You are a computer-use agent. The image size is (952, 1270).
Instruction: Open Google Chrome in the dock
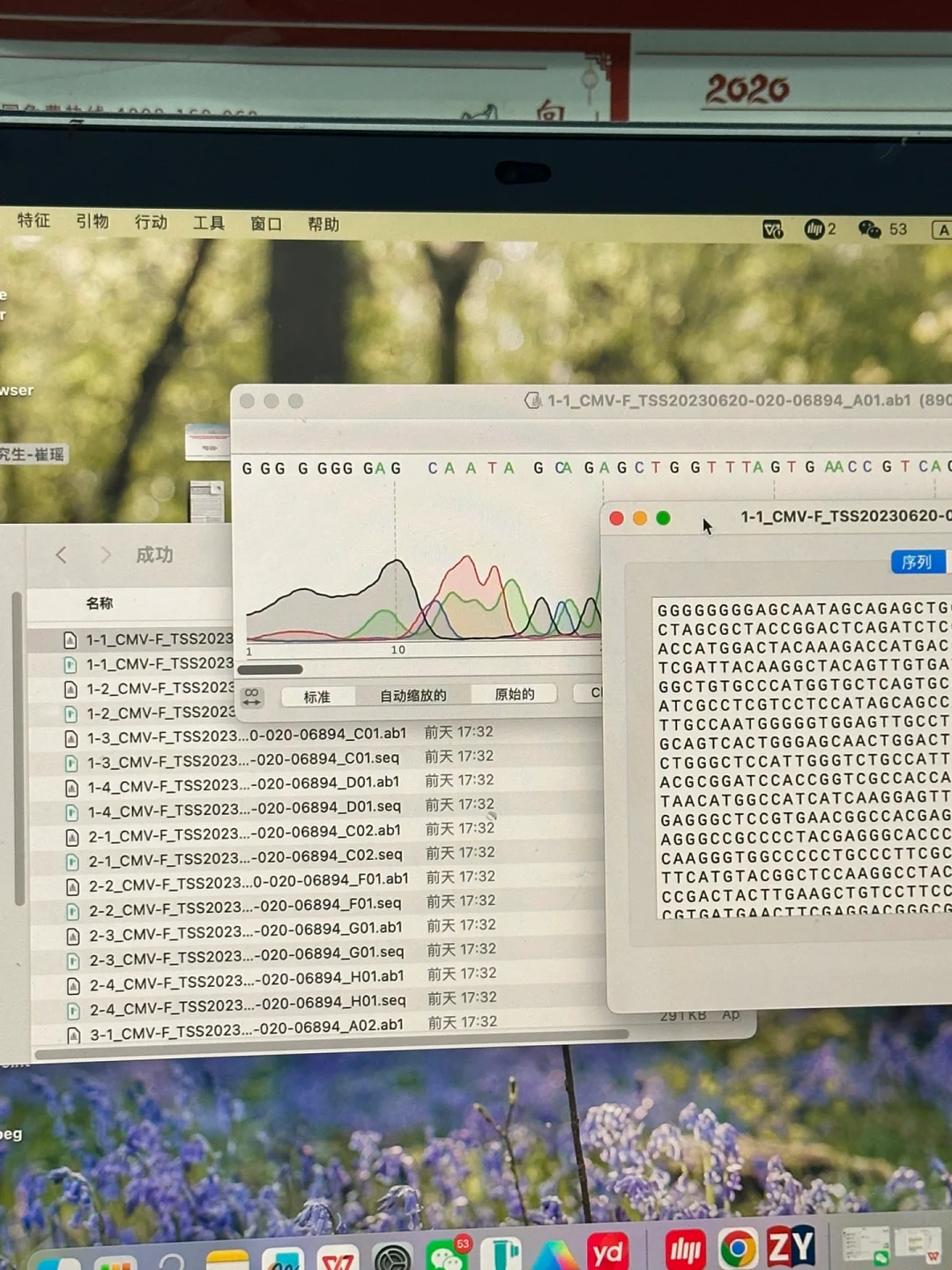tap(738, 1249)
